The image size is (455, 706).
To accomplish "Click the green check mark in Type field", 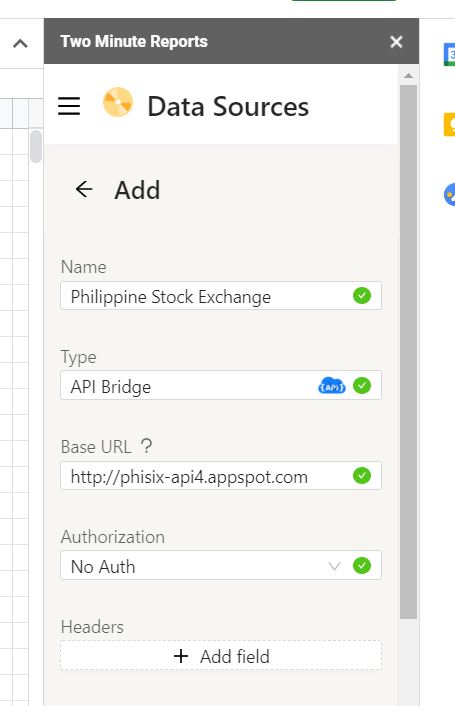I will pos(362,385).
